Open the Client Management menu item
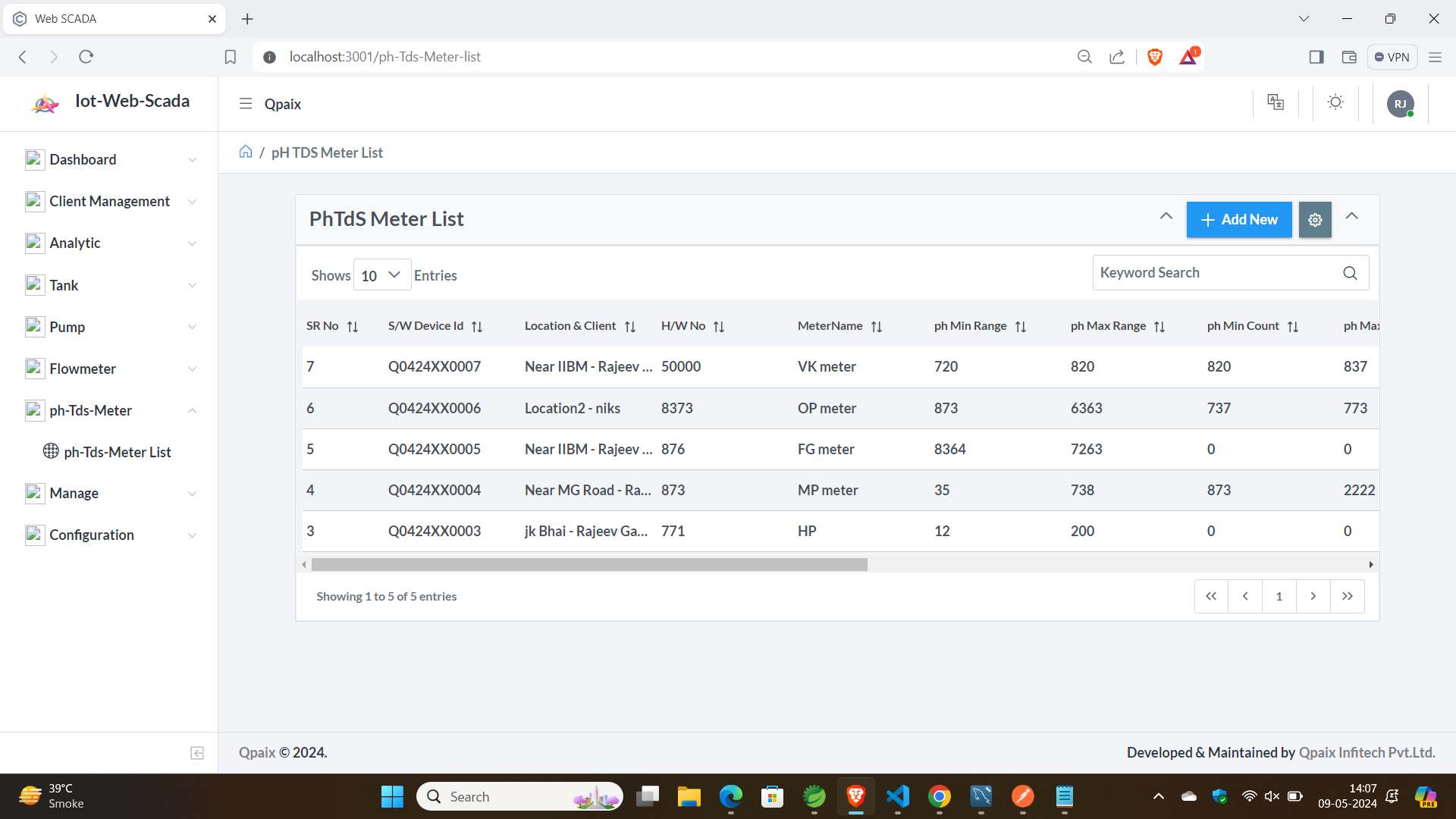This screenshot has width=1456, height=819. pyautogui.click(x=110, y=201)
